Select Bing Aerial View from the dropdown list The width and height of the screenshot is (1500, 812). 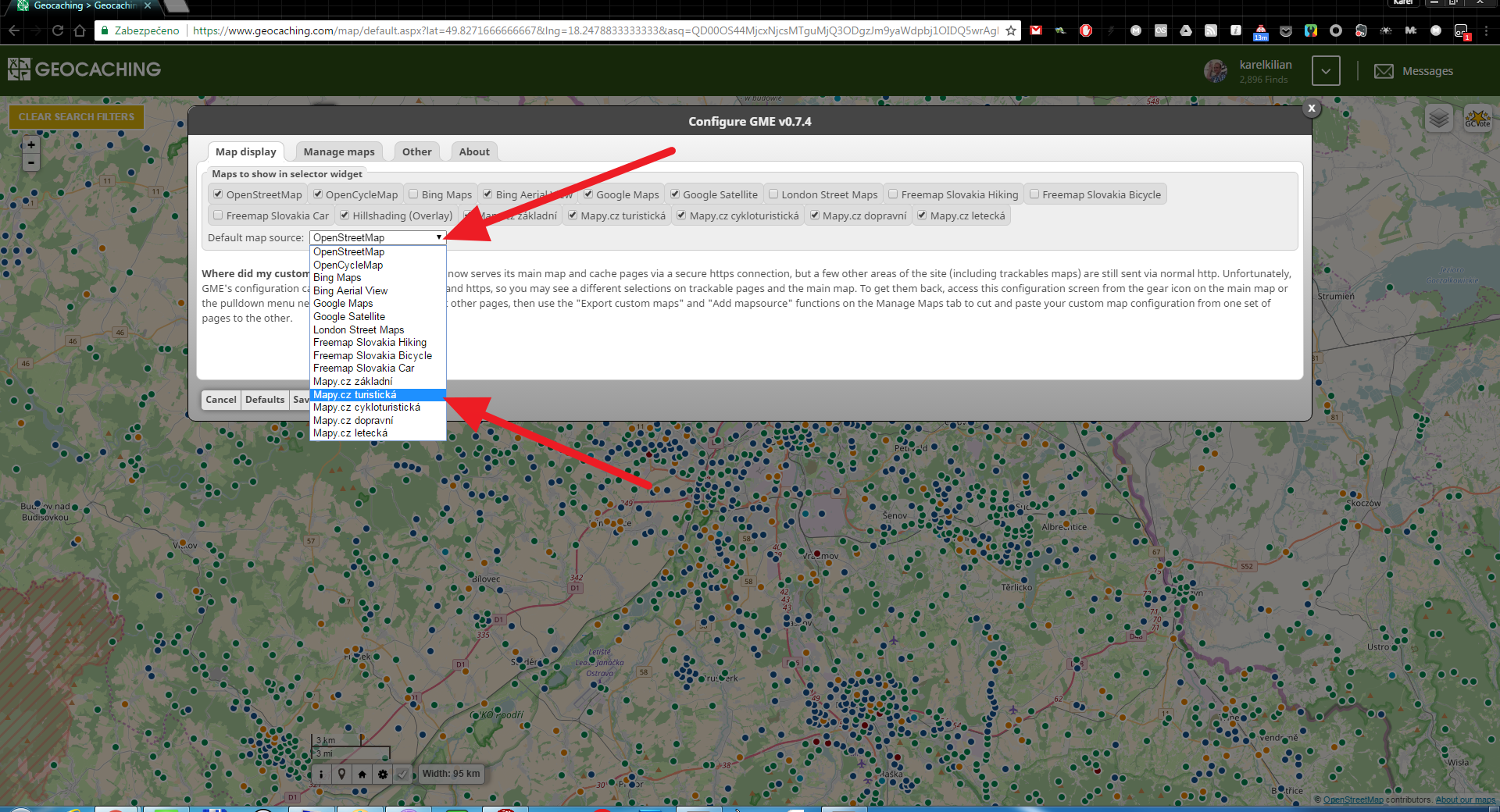[x=378, y=290]
